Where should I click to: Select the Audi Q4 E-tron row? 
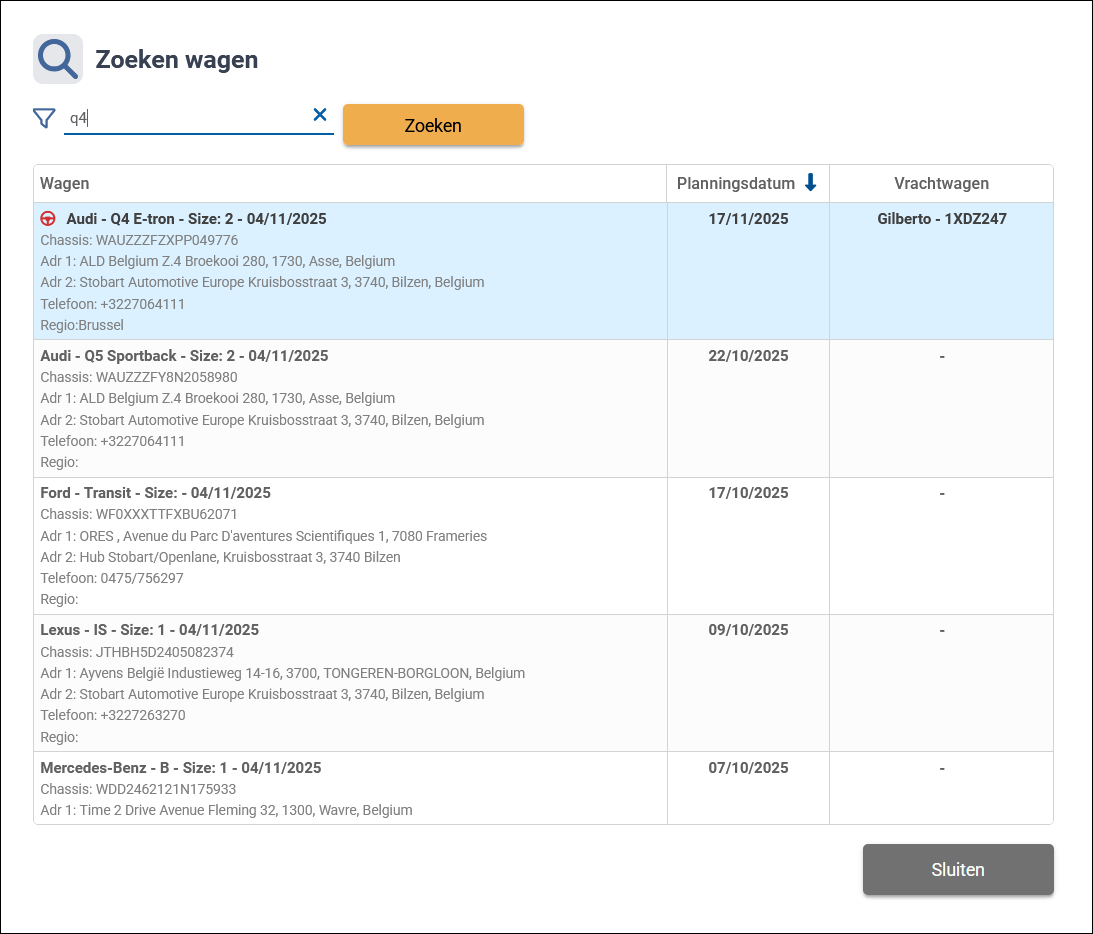click(350, 271)
